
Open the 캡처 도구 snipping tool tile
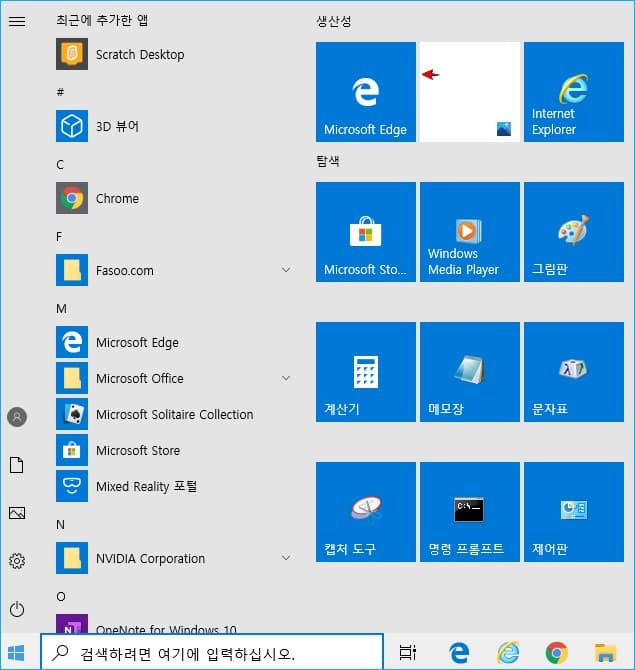click(366, 512)
